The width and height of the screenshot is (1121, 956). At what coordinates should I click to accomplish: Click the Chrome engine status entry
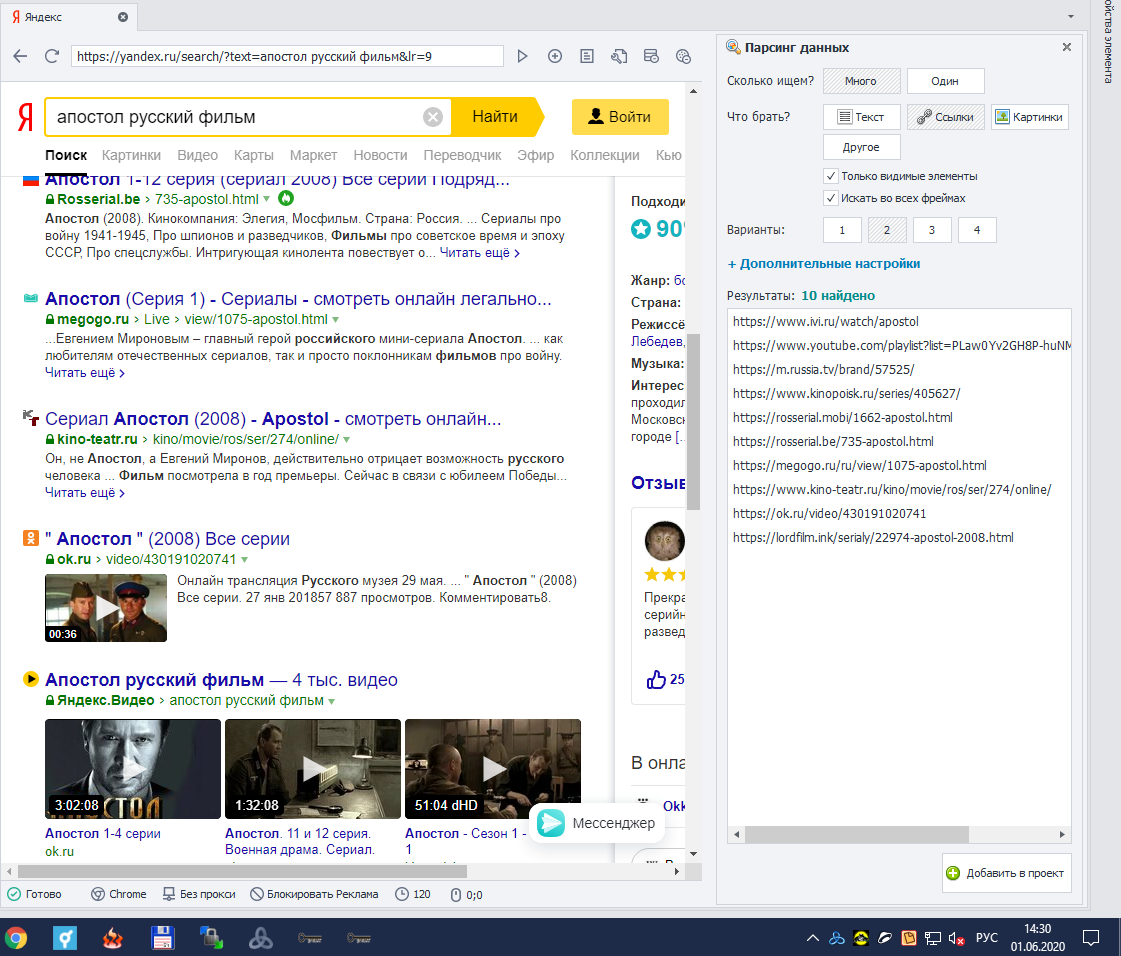pyautogui.click(x=119, y=894)
